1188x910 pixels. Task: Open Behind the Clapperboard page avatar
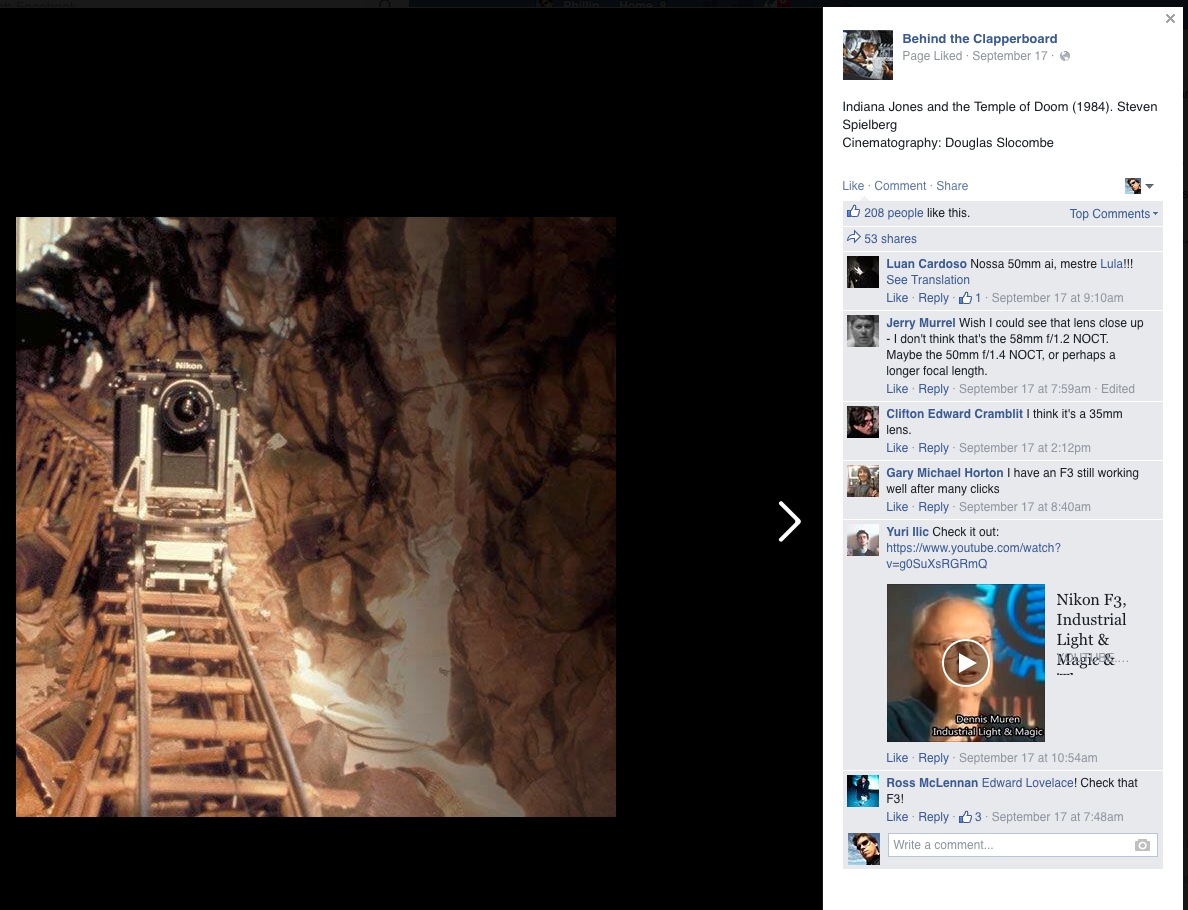(x=868, y=55)
